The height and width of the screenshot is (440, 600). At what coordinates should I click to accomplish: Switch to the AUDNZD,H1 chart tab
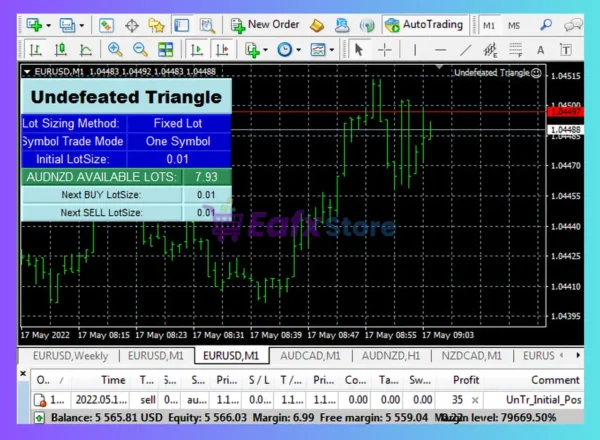[x=391, y=356]
